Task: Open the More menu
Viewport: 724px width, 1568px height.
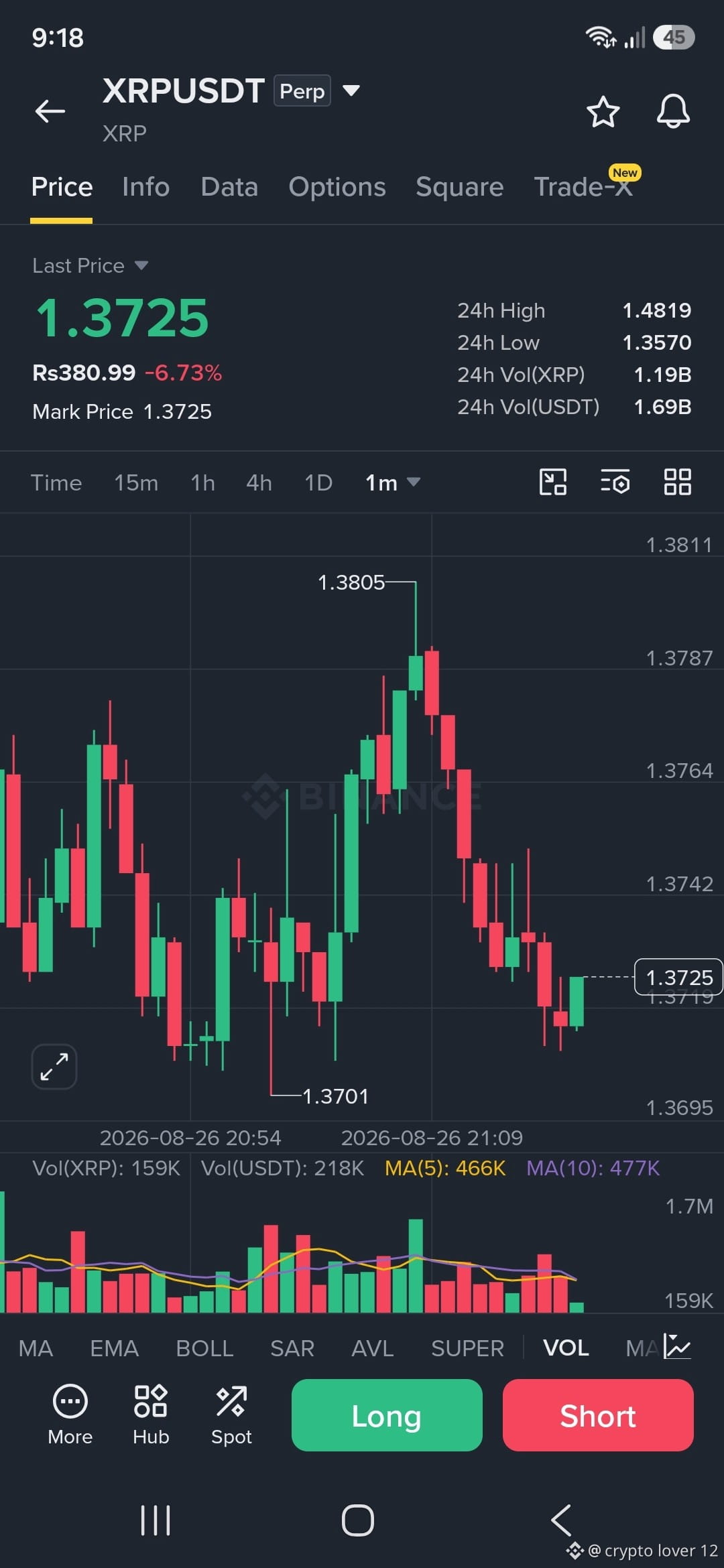Action: (x=70, y=1415)
